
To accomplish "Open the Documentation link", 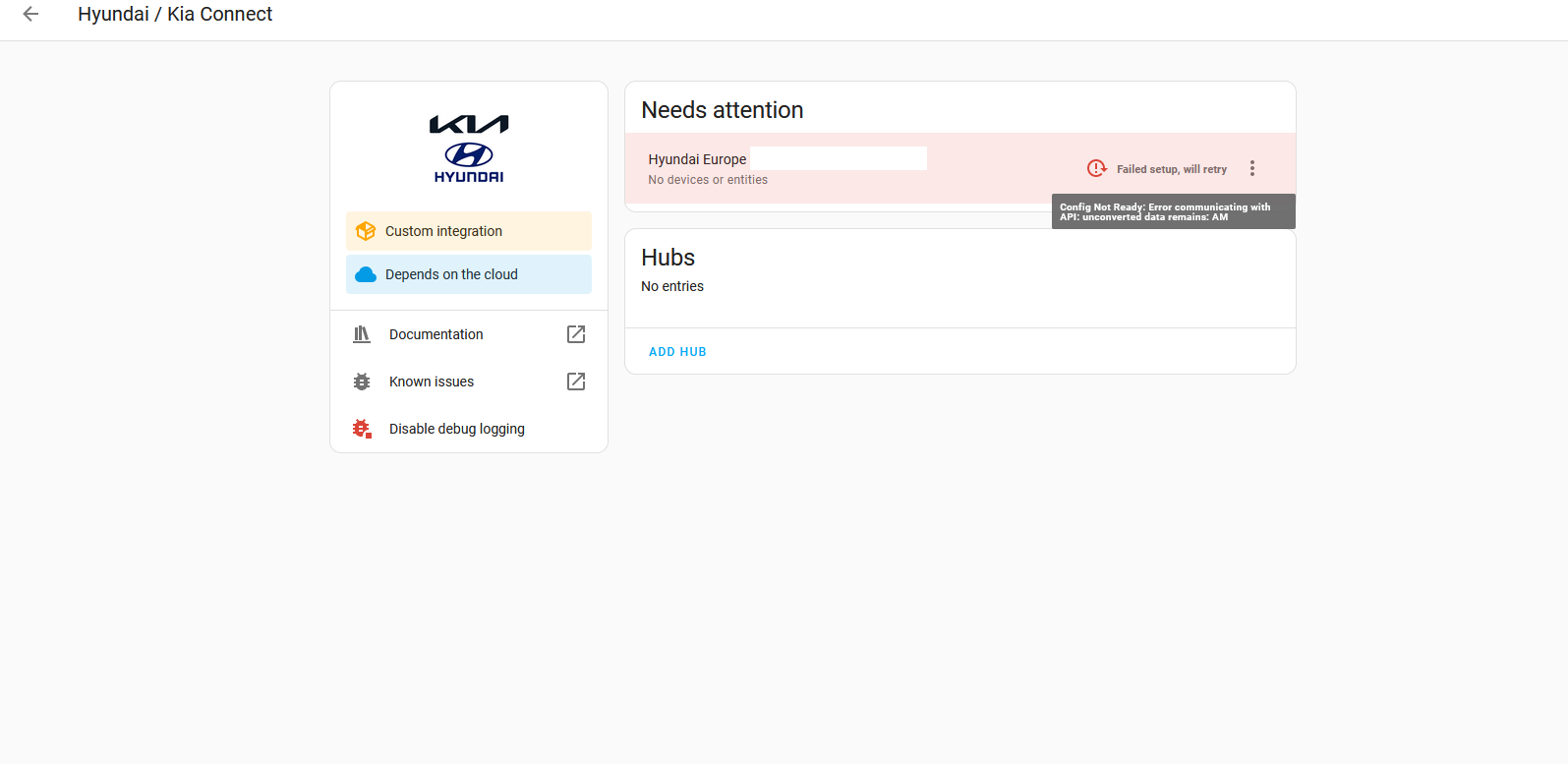I will pos(436,334).
